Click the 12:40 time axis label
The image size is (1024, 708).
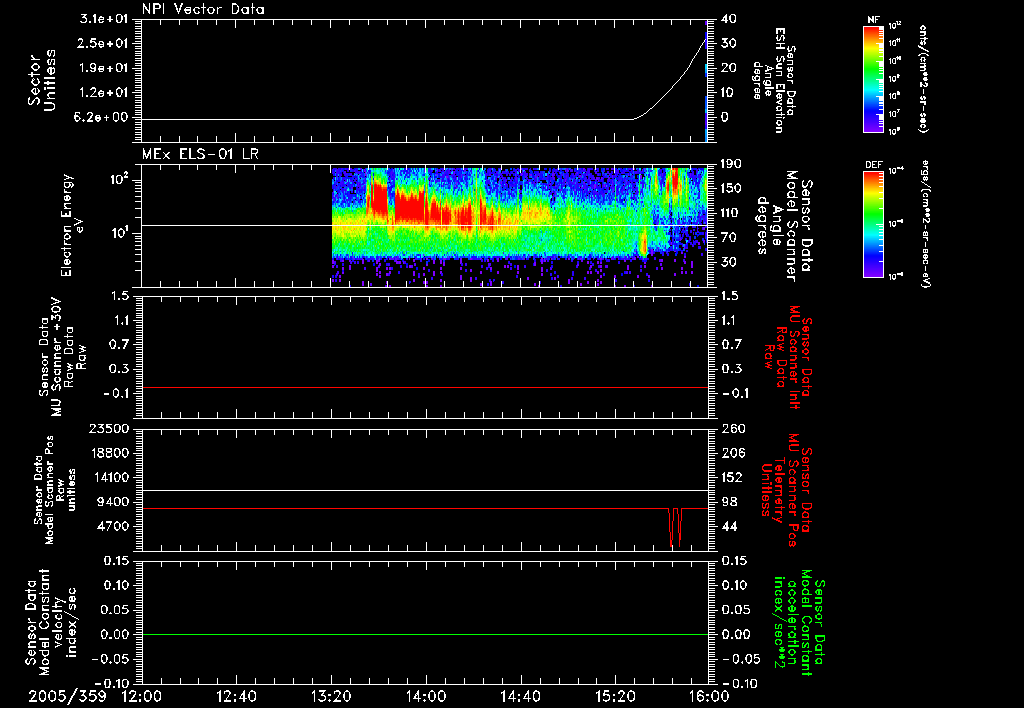[x=236, y=696]
